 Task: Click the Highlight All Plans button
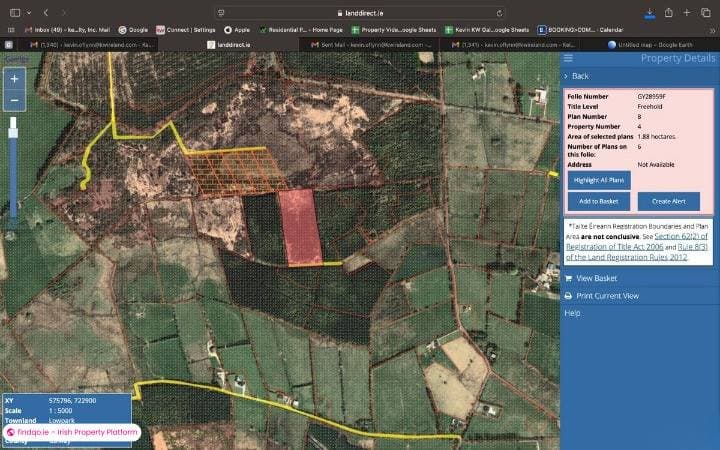[599, 180]
